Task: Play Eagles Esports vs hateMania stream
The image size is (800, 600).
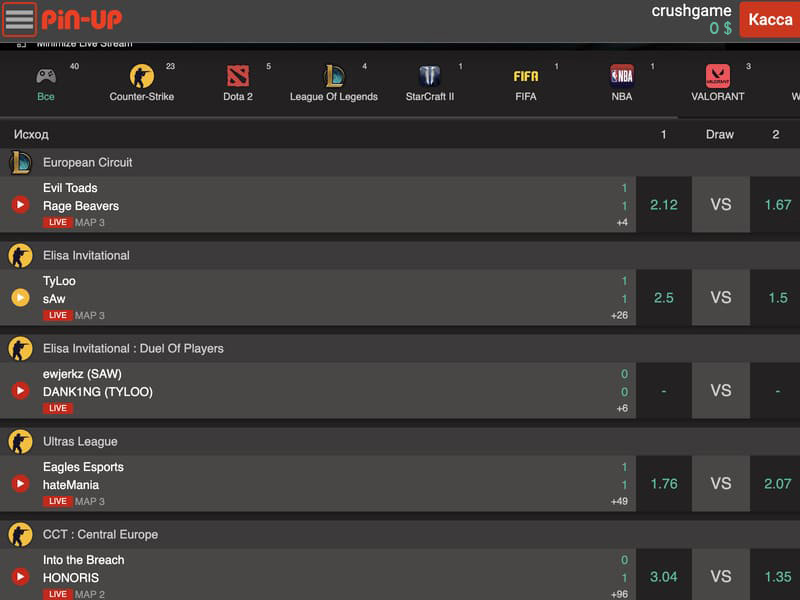Action: click(x=20, y=483)
